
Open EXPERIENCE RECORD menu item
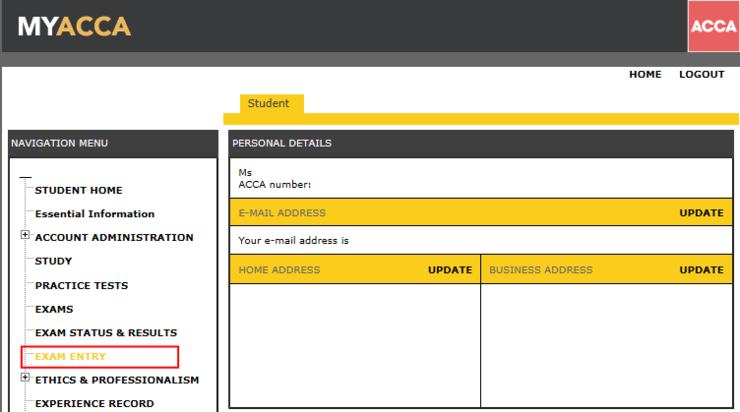click(94, 404)
